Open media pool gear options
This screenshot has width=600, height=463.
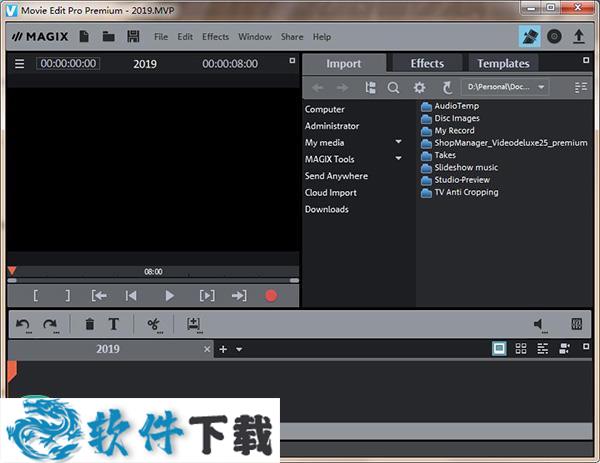pos(419,88)
